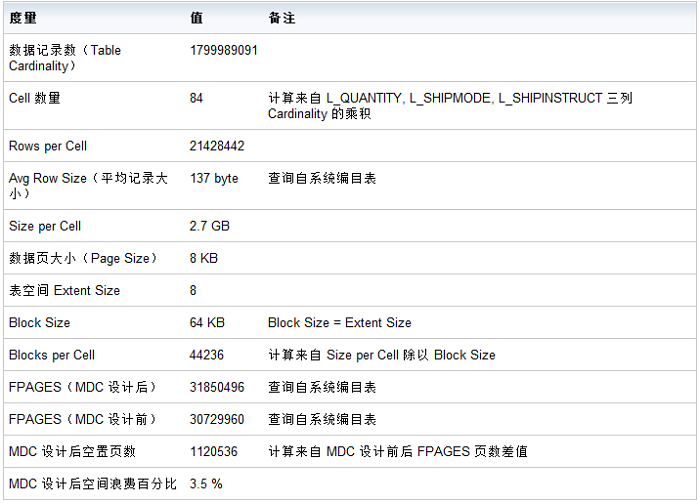The image size is (700, 504).
Task: Select the MDC 设计后空间浪费百分比 label
Action: pyautogui.click(x=93, y=484)
